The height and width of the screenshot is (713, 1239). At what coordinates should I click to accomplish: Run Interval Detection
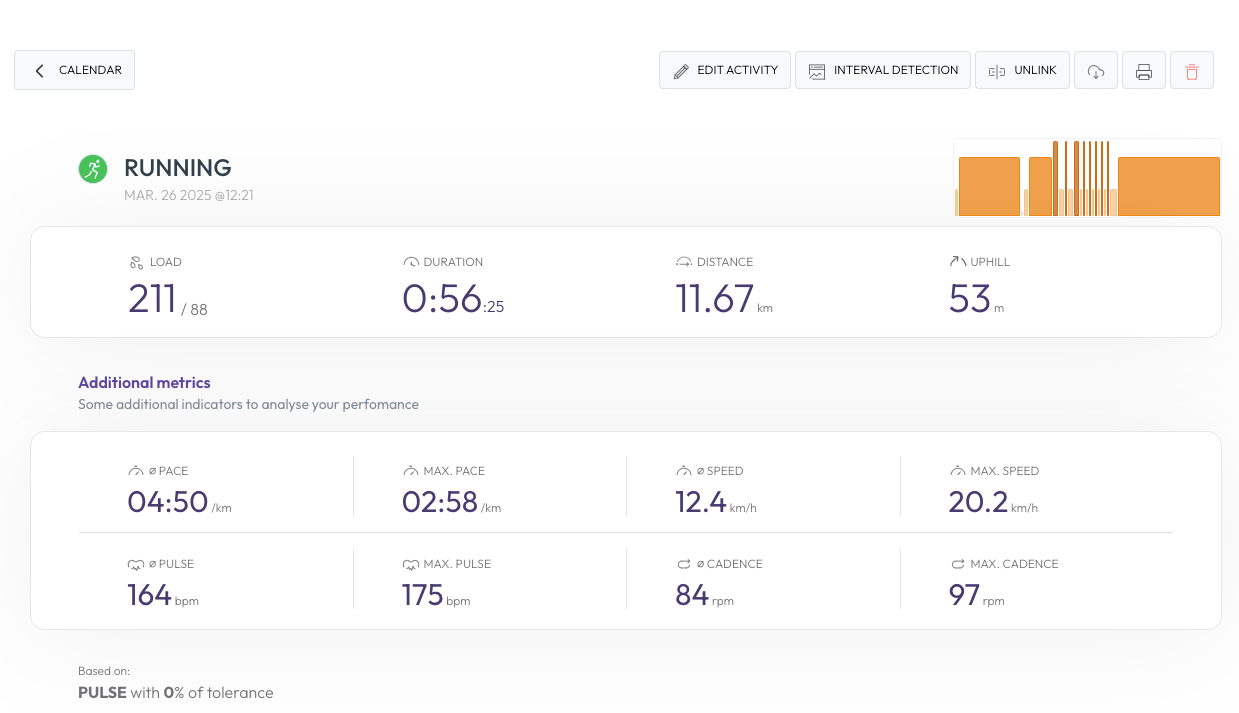[x=883, y=70]
